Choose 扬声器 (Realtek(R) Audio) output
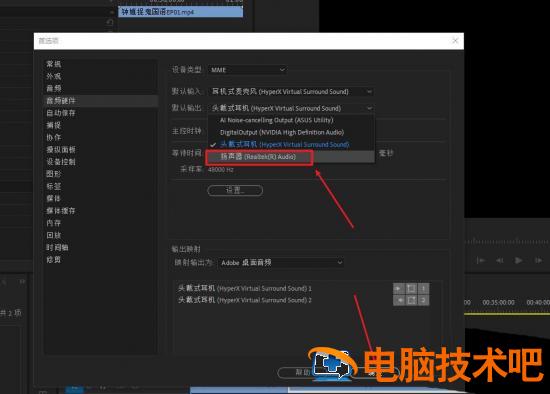 click(x=291, y=156)
